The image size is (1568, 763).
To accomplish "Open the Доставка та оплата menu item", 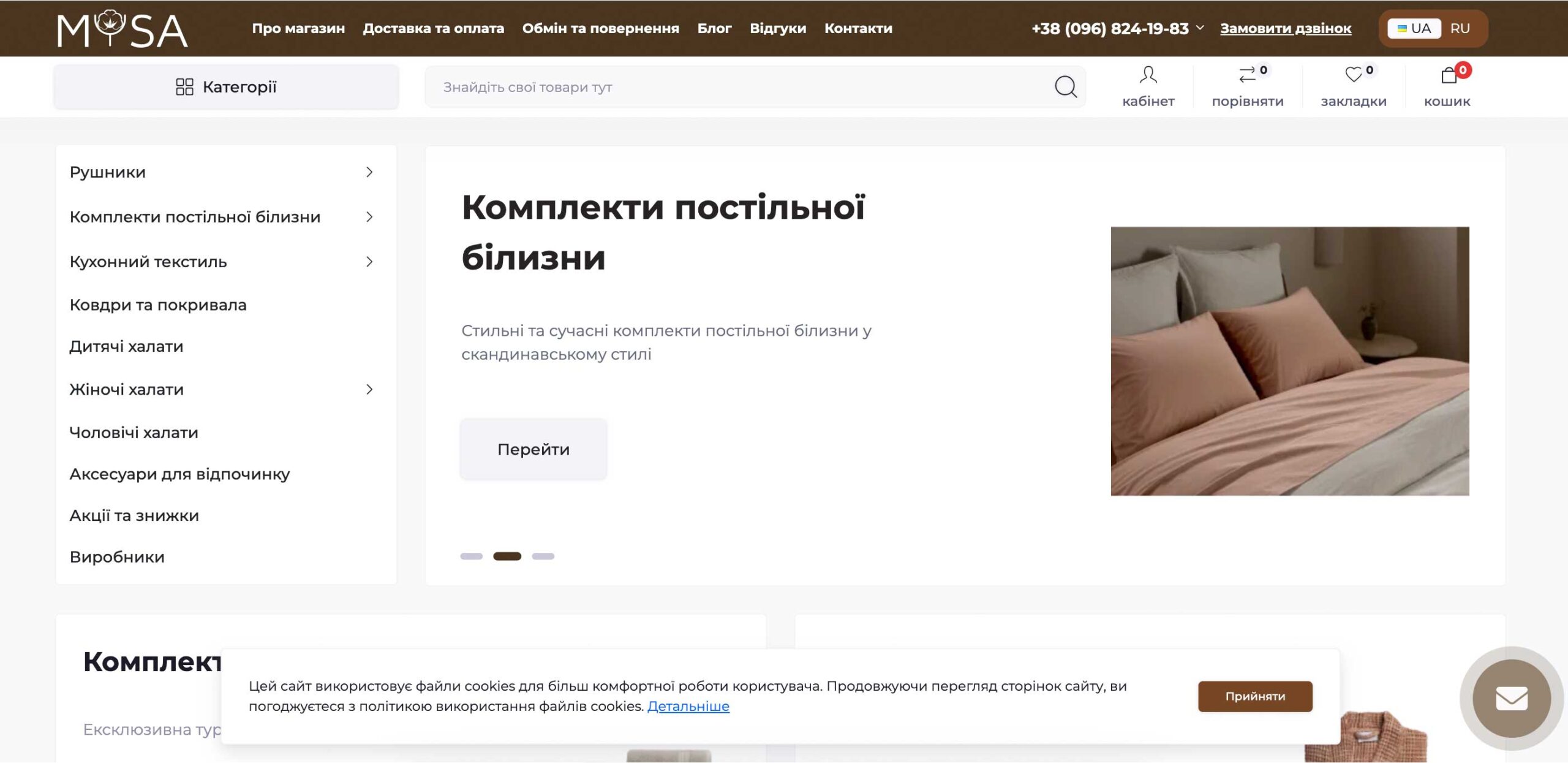I will 433,29.
